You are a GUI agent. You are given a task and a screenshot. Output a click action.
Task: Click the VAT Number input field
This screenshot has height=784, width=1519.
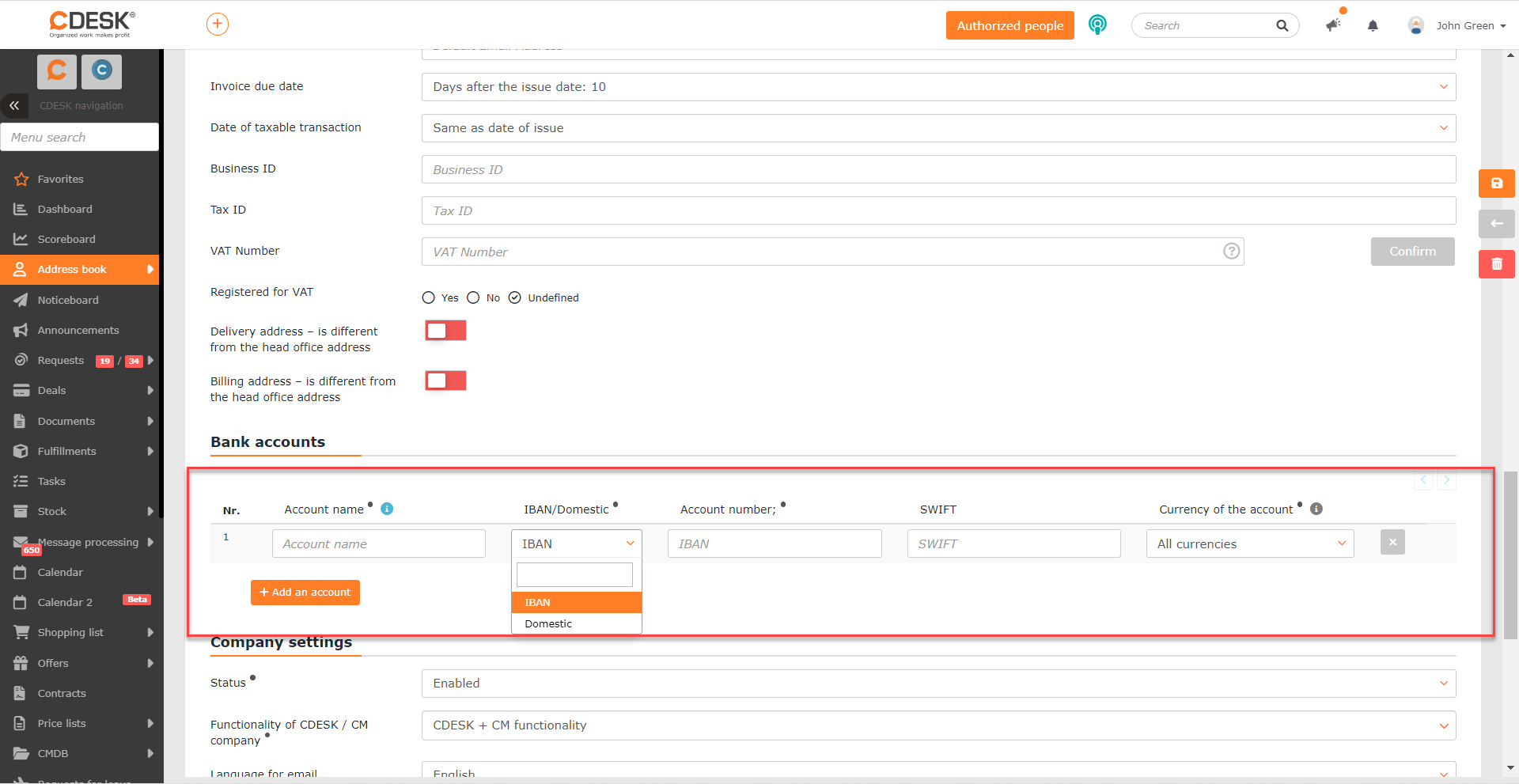coord(832,252)
